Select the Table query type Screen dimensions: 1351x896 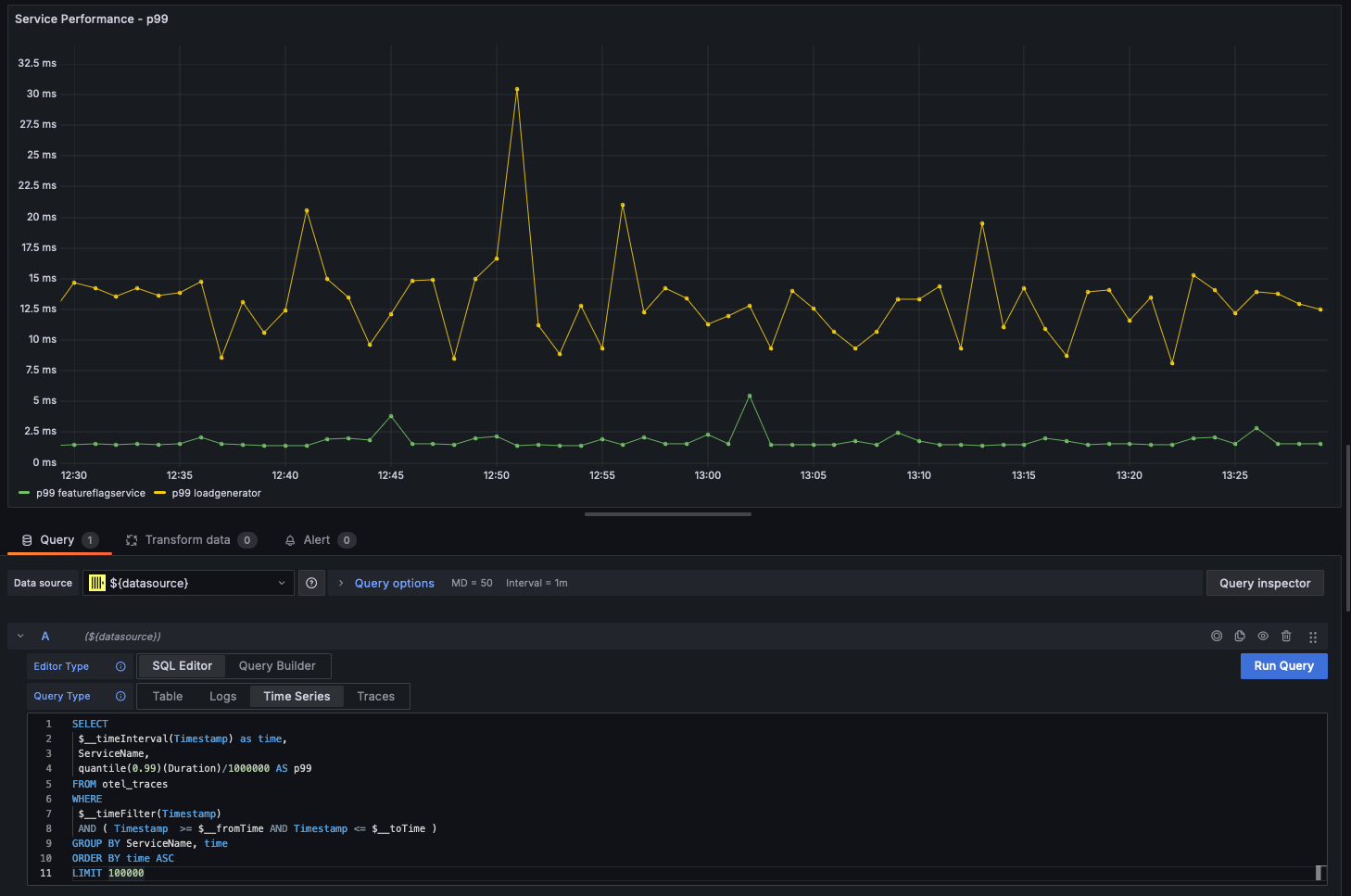click(168, 697)
